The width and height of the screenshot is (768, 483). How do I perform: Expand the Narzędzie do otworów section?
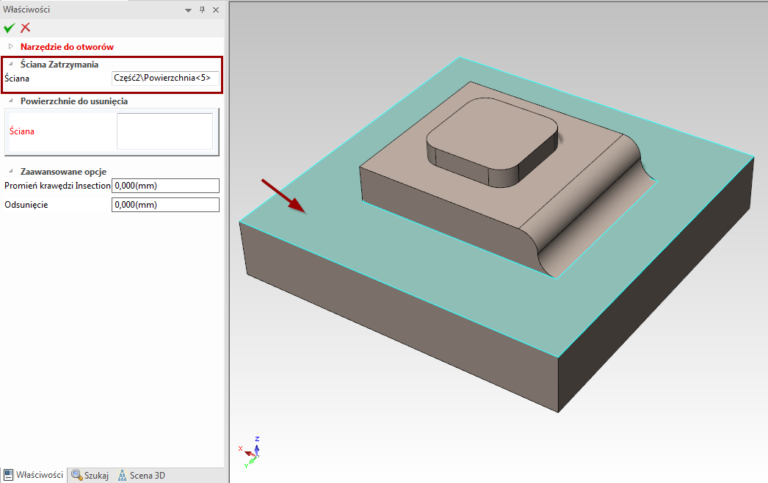[11, 46]
